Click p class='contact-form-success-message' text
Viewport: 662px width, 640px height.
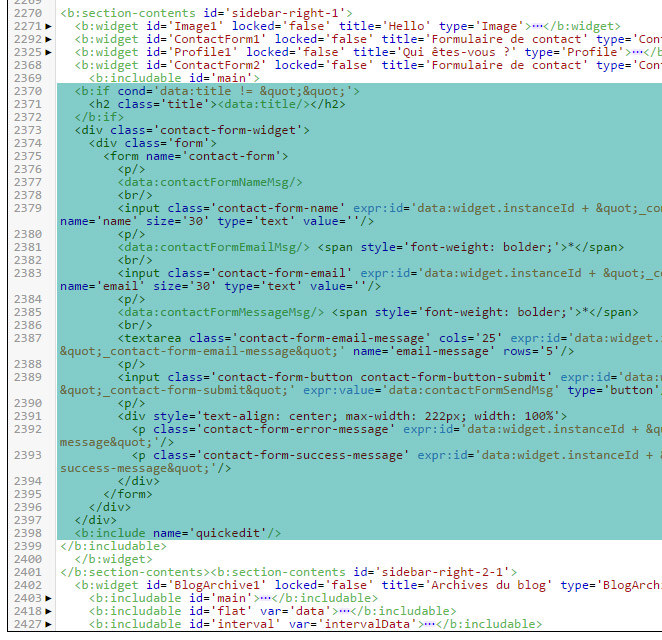tap(271, 456)
